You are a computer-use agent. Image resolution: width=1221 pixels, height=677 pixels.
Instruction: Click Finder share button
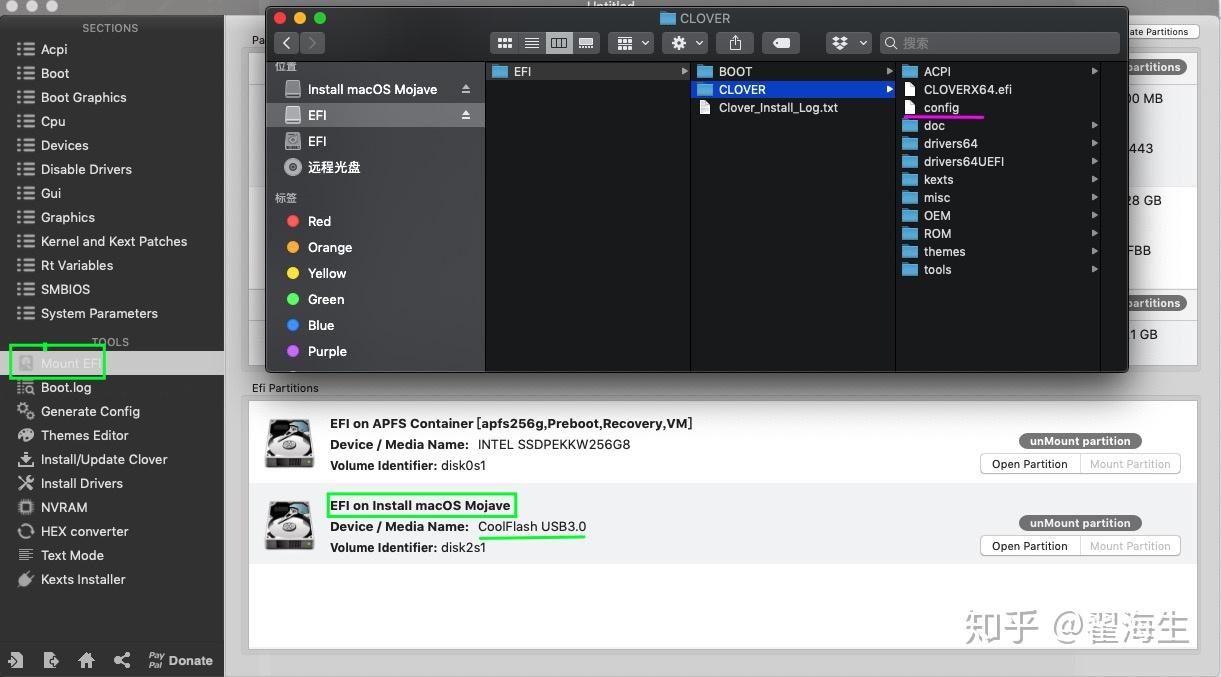(x=735, y=43)
